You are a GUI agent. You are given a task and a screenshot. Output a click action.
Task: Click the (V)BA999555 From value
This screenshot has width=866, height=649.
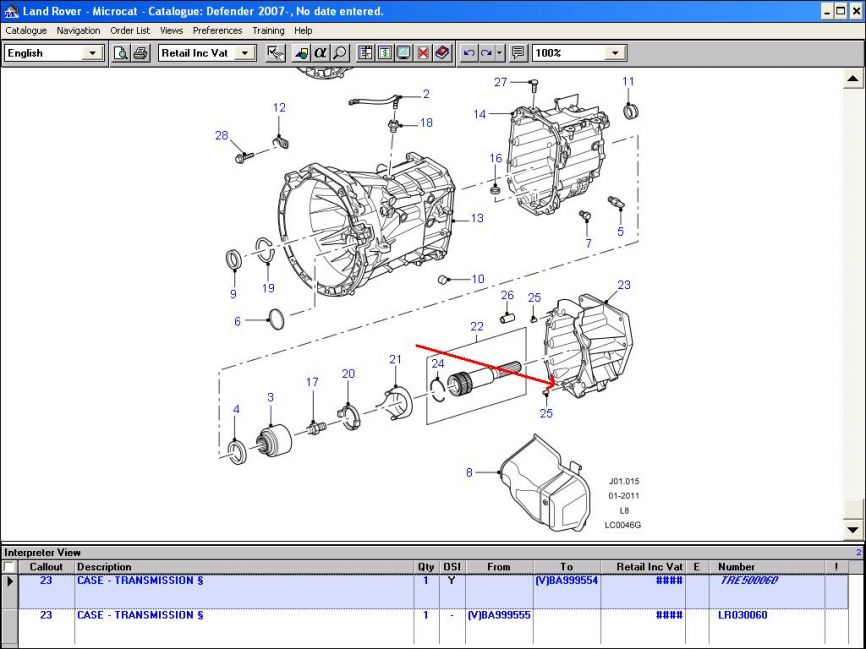pos(499,615)
